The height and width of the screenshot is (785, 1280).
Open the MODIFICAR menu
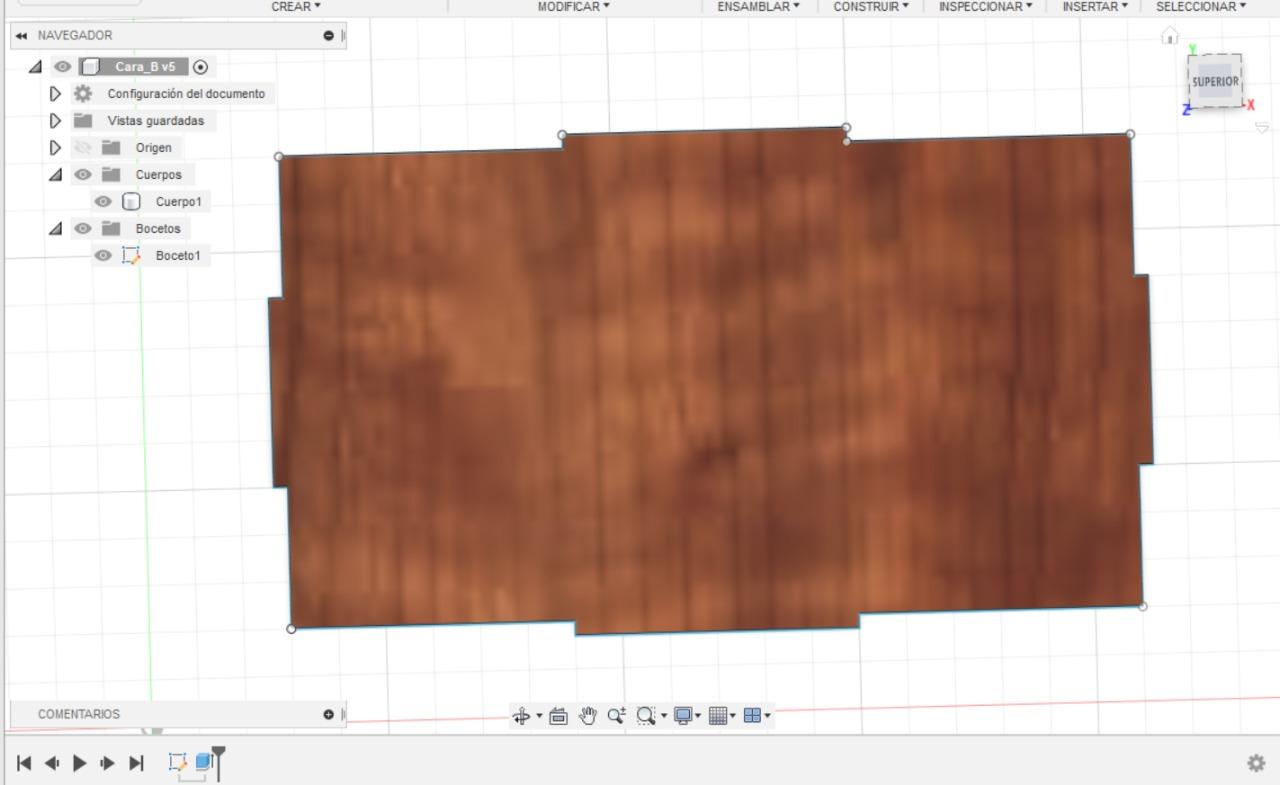(573, 6)
